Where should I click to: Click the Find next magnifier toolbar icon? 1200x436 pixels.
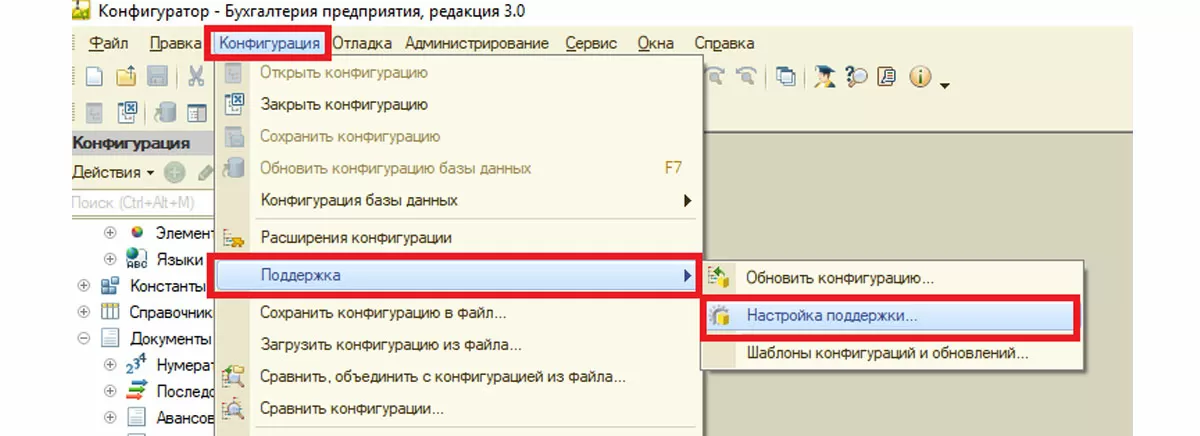[716, 76]
